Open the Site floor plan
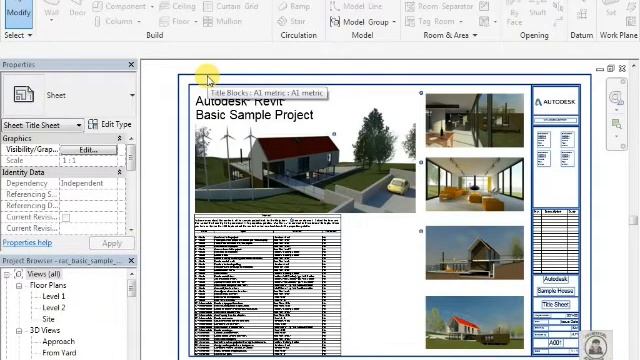This screenshot has height=360, width=640. (x=48, y=319)
